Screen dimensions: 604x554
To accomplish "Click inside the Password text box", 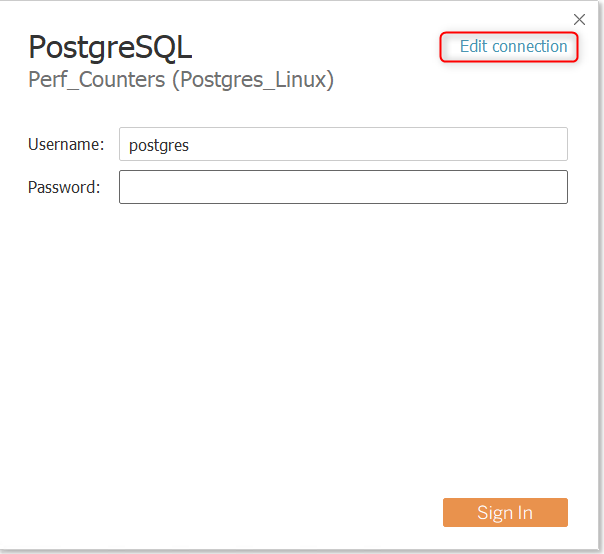I will [343, 187].
